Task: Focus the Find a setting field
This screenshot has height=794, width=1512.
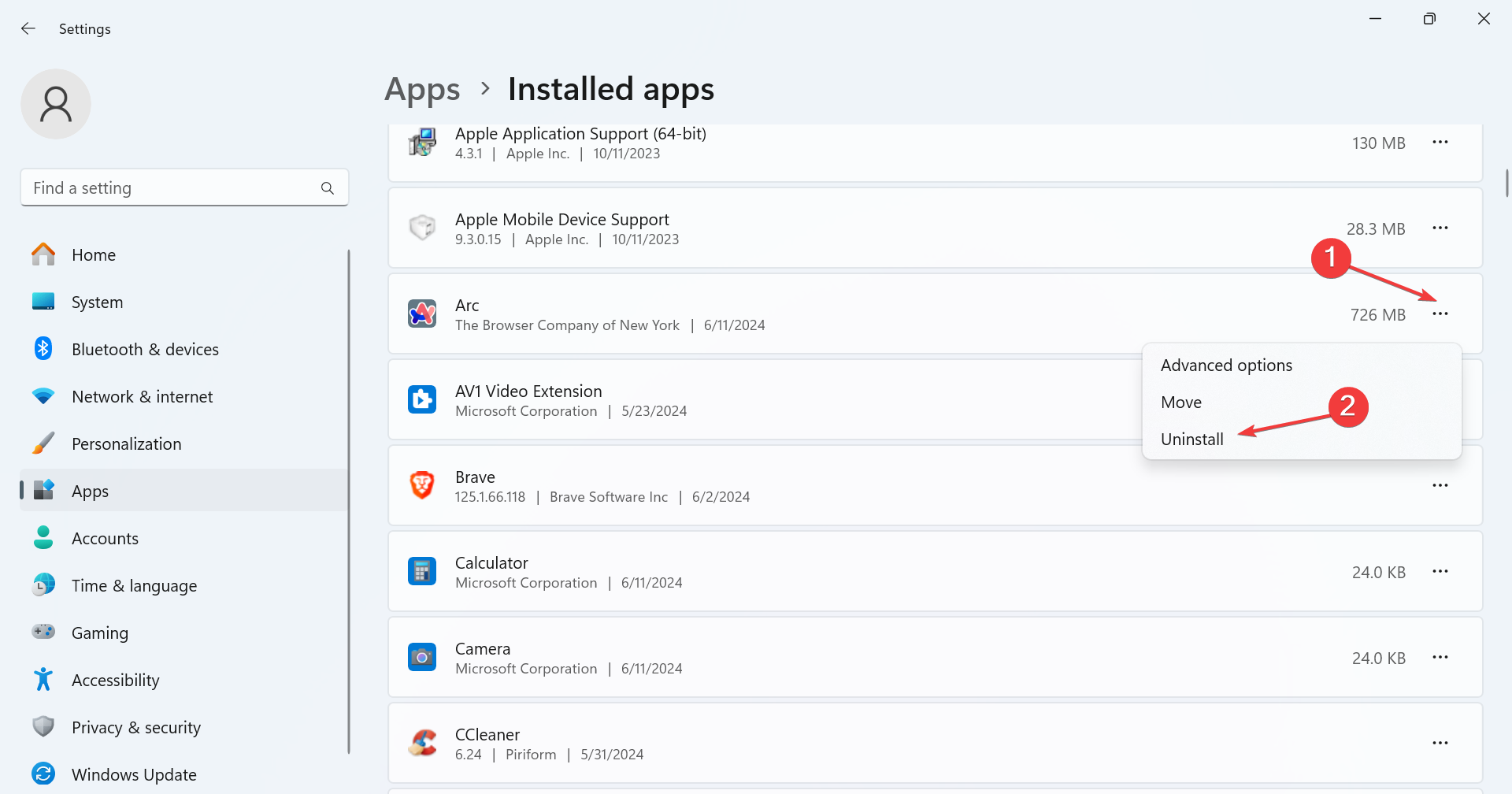Action: (184, 187)
